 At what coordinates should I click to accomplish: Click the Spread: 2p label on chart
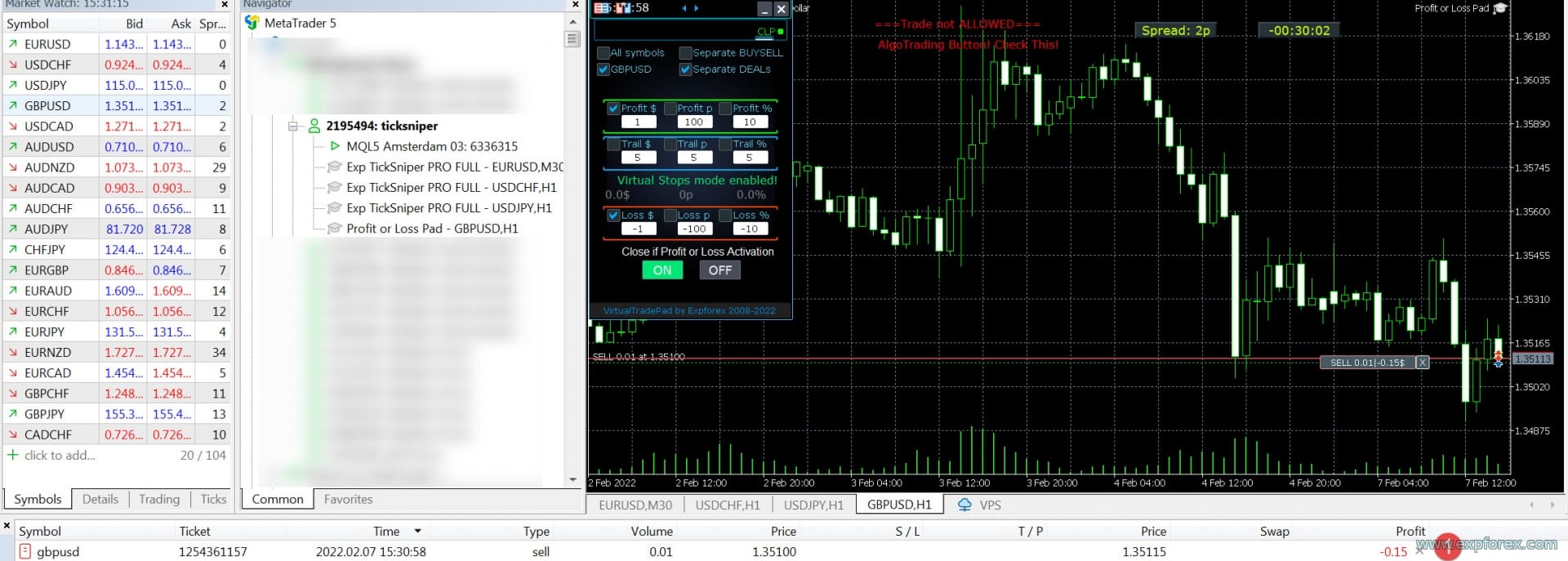click(x=1176, y=30)
